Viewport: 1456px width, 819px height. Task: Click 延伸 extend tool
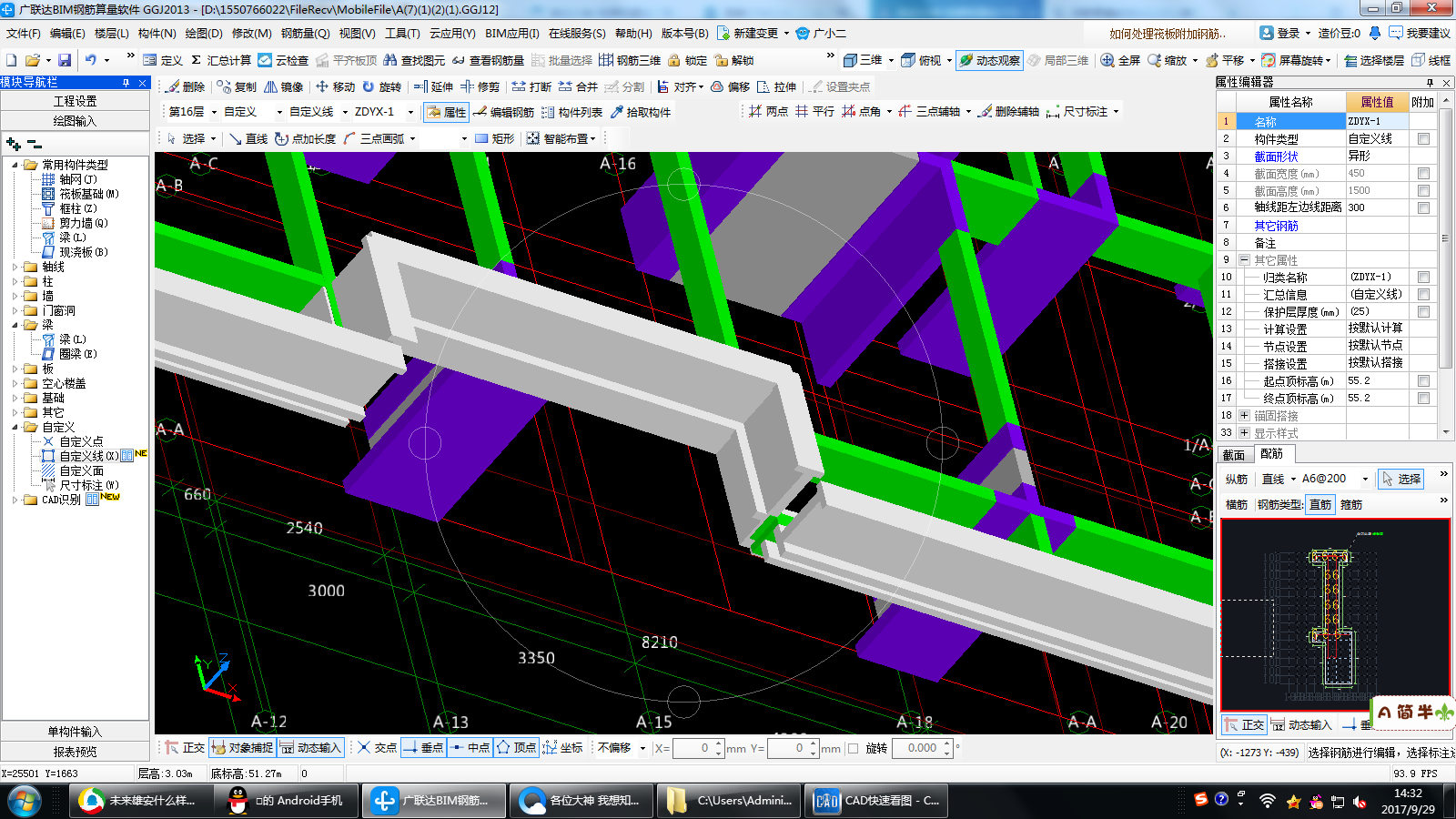pyautogui.click(x=433, y=86)
